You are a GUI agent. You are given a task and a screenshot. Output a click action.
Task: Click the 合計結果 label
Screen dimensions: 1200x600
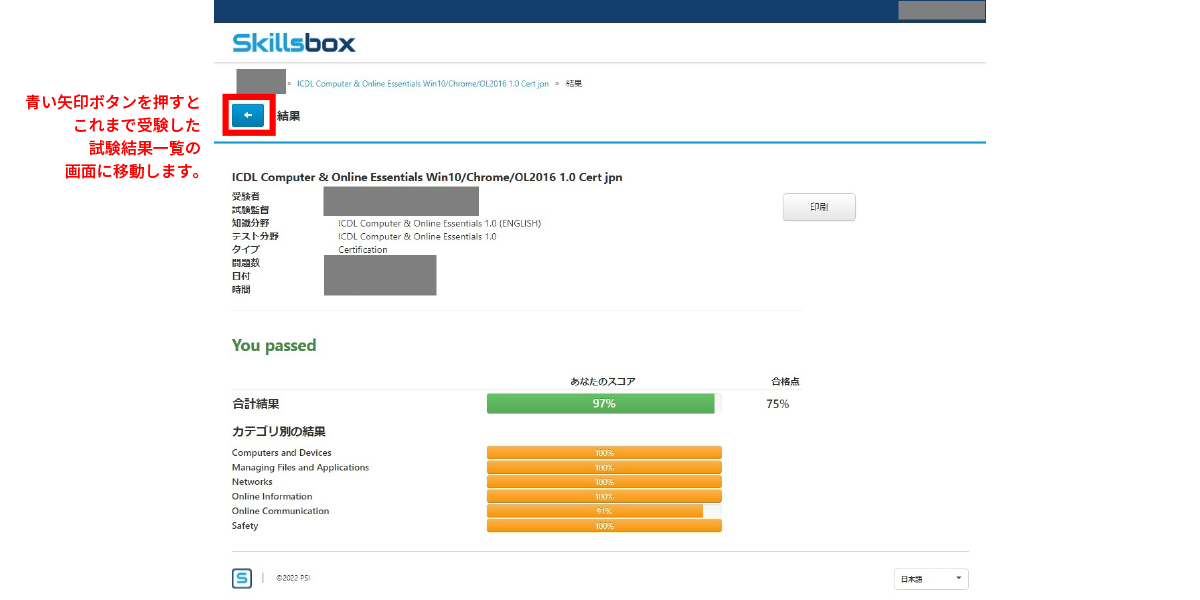point(256,404)
